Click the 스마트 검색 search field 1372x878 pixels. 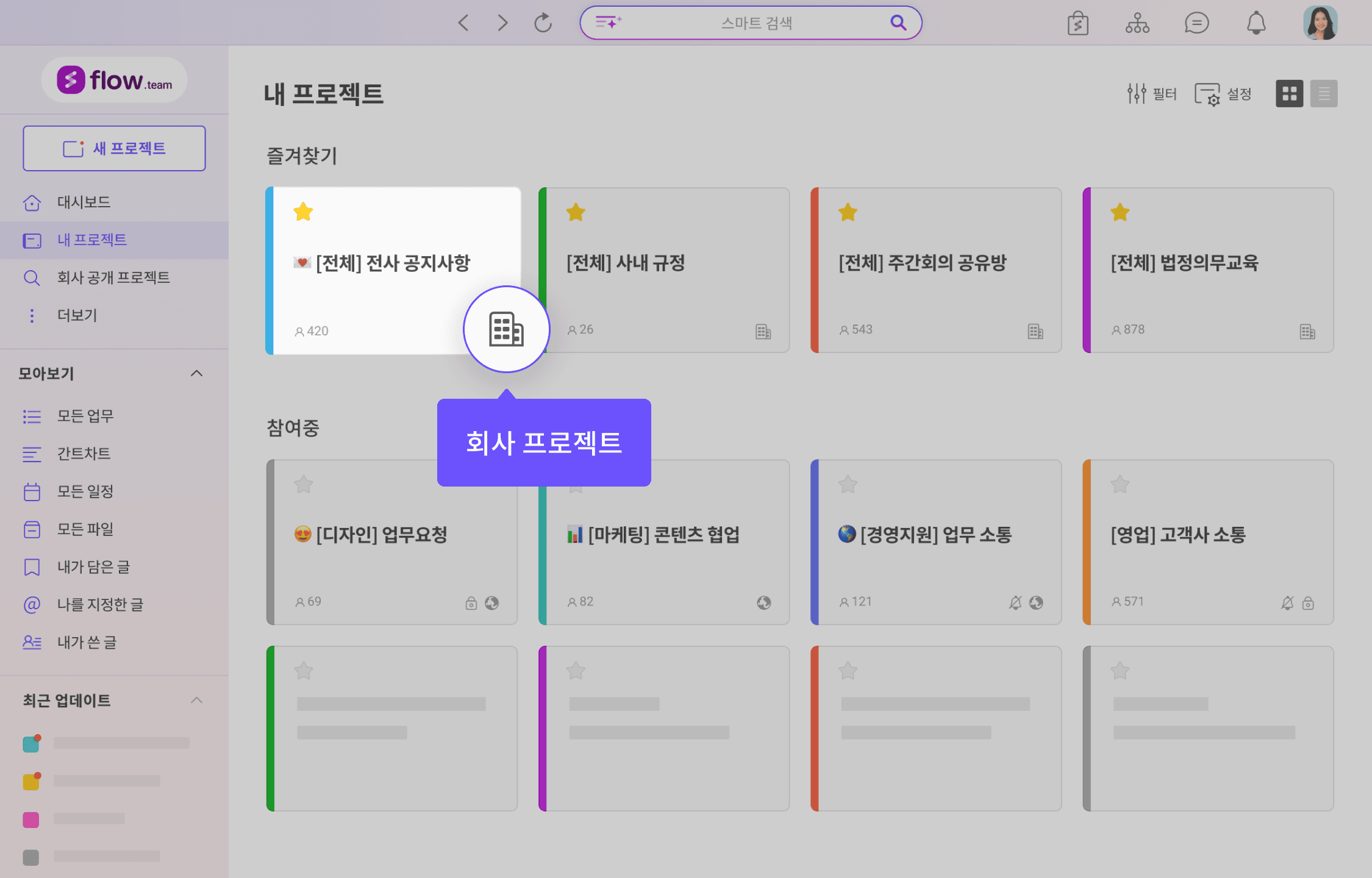pos(755,23)
